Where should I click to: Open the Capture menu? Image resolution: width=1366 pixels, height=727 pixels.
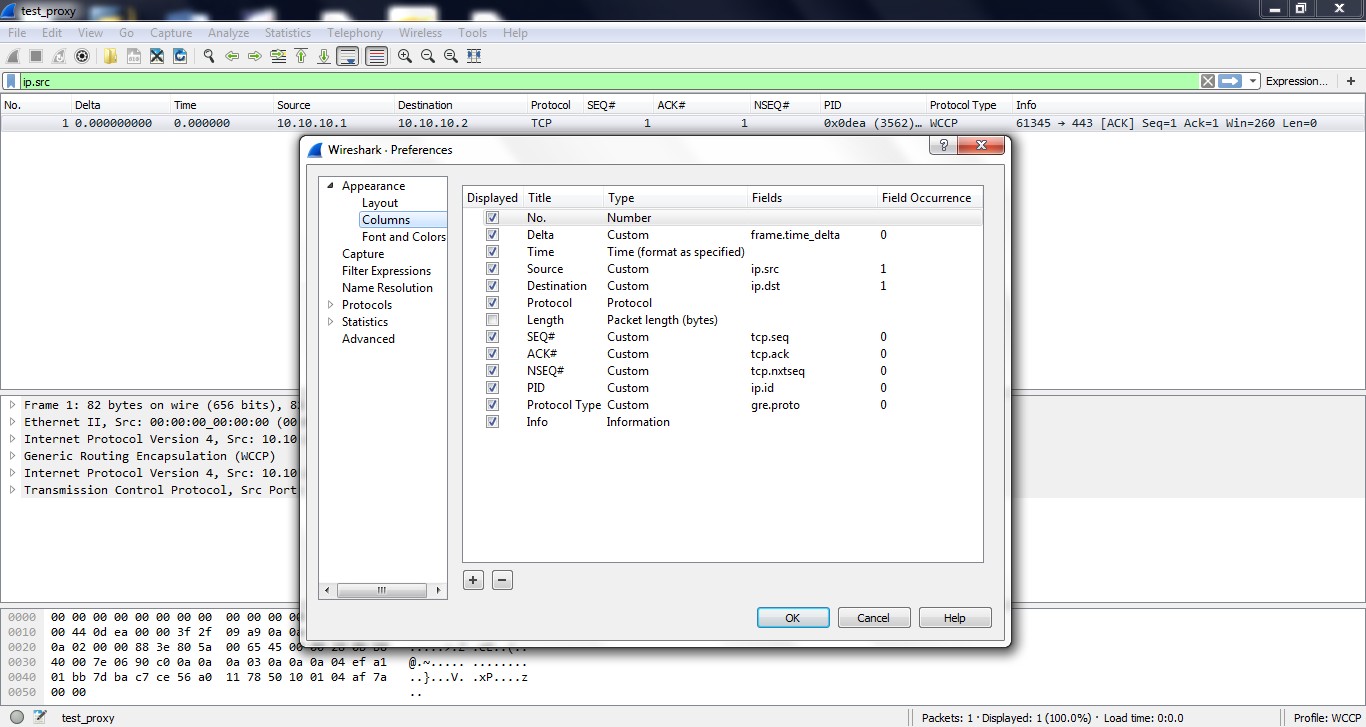pos(171,33)
